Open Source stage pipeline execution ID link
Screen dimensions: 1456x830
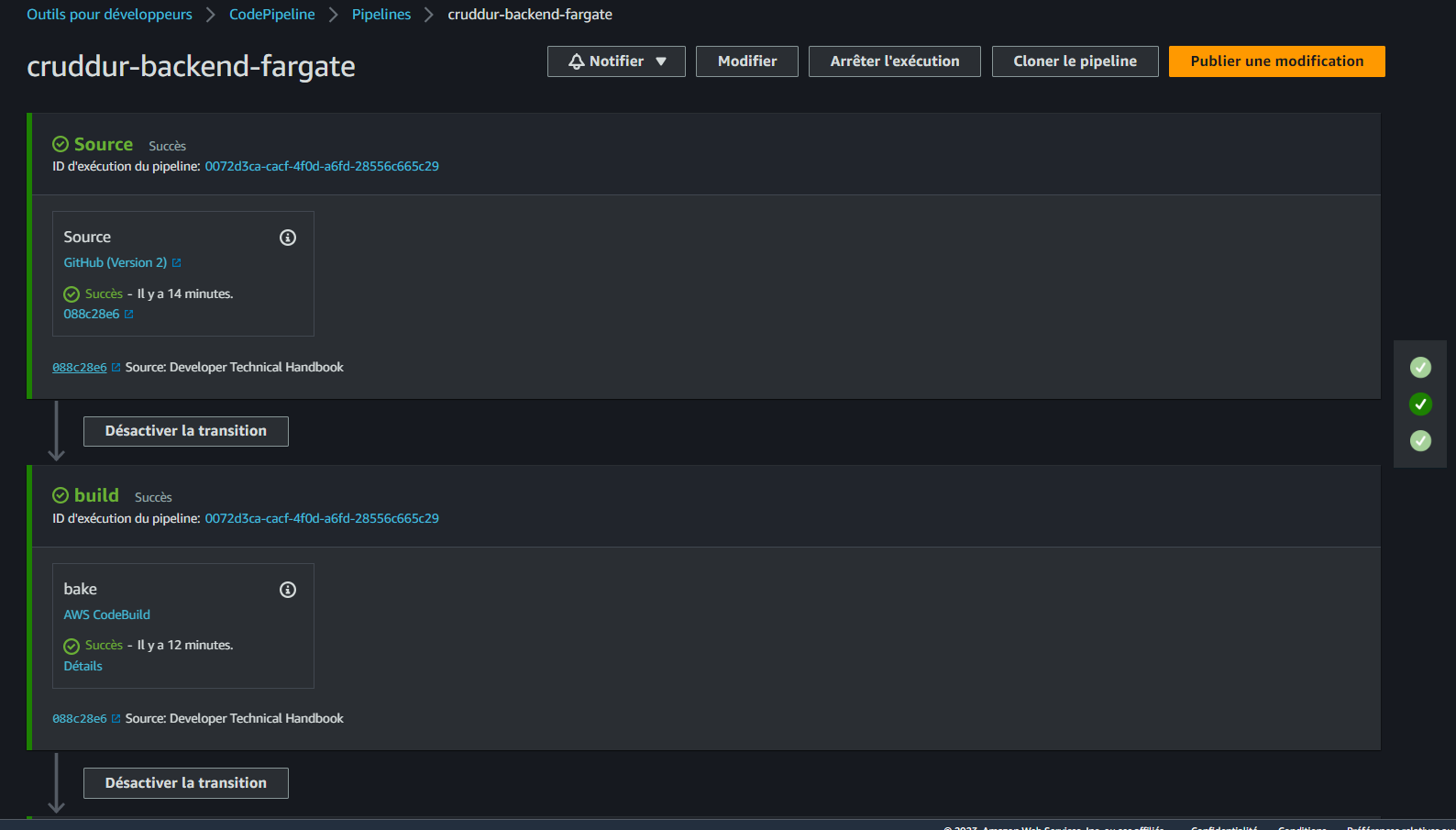[322, 166]
